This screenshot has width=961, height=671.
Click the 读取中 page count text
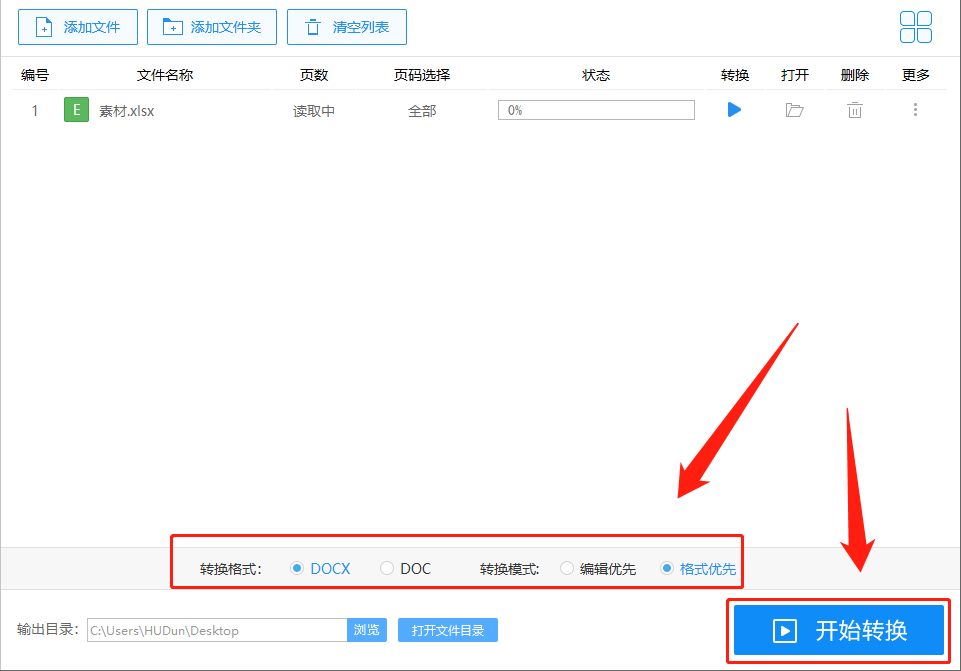tap(314, 111)
